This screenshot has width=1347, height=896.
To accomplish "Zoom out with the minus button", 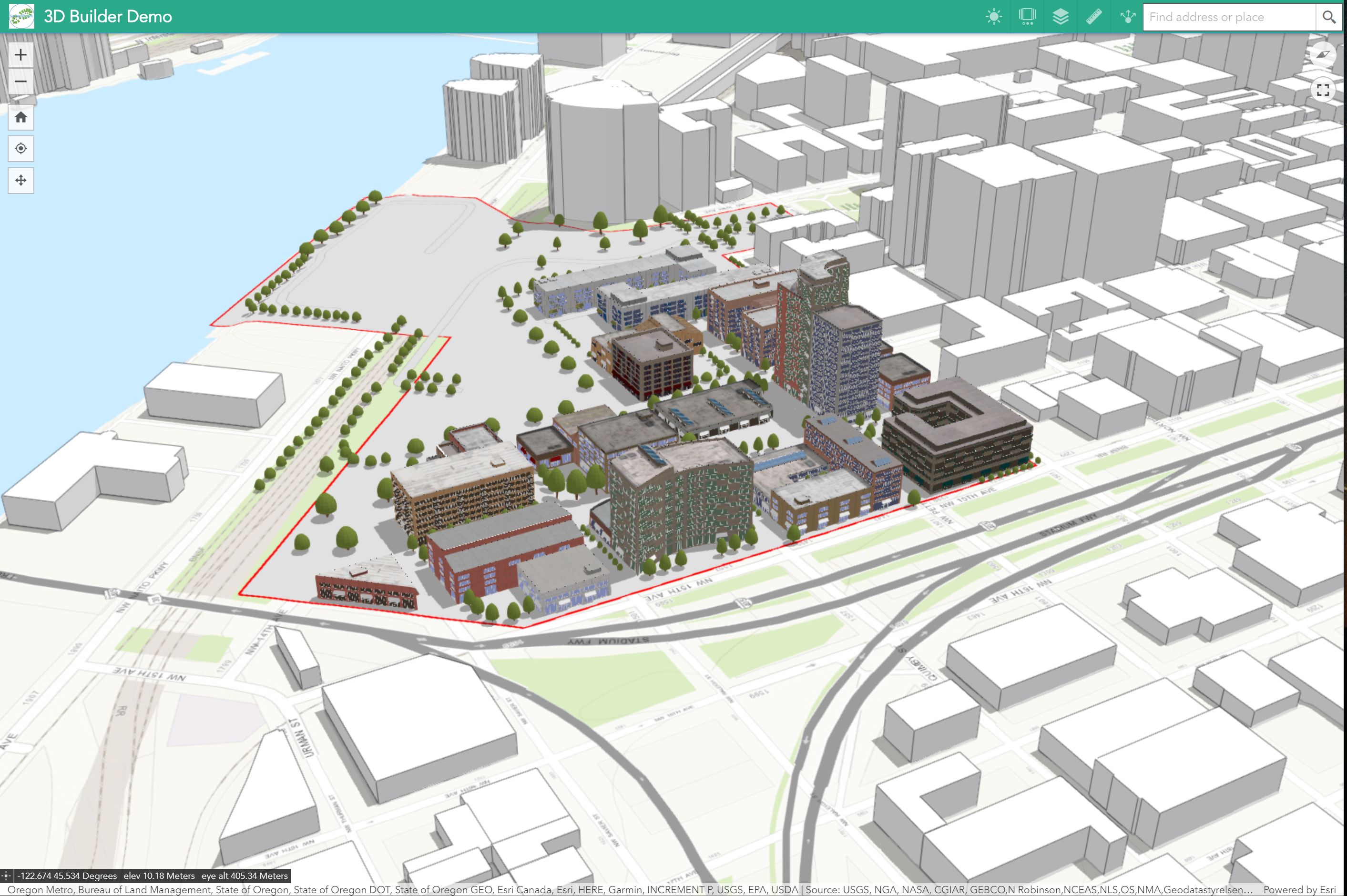I will 20,81.
